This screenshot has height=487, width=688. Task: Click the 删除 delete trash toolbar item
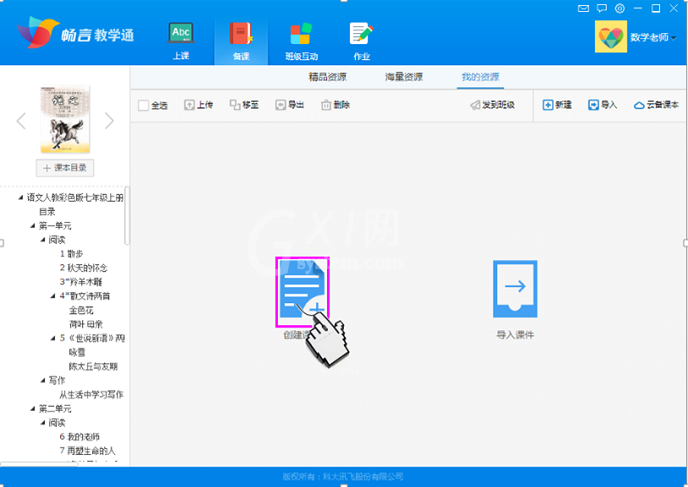[x=336, y=105]
